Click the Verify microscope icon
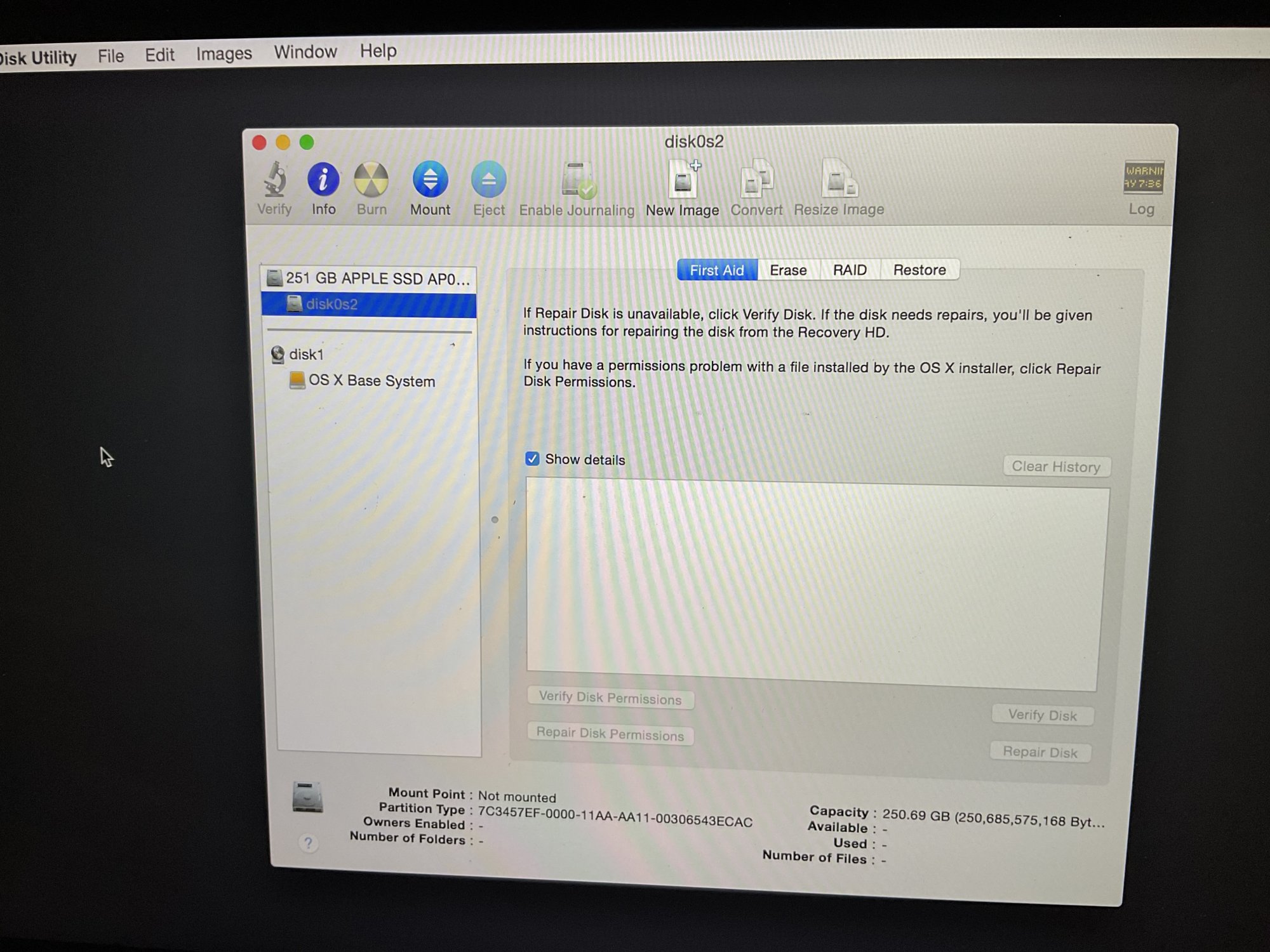Image resolution: width=1270 pixels, height=952 pixels. pyautogui.click(x=274, y=181)
